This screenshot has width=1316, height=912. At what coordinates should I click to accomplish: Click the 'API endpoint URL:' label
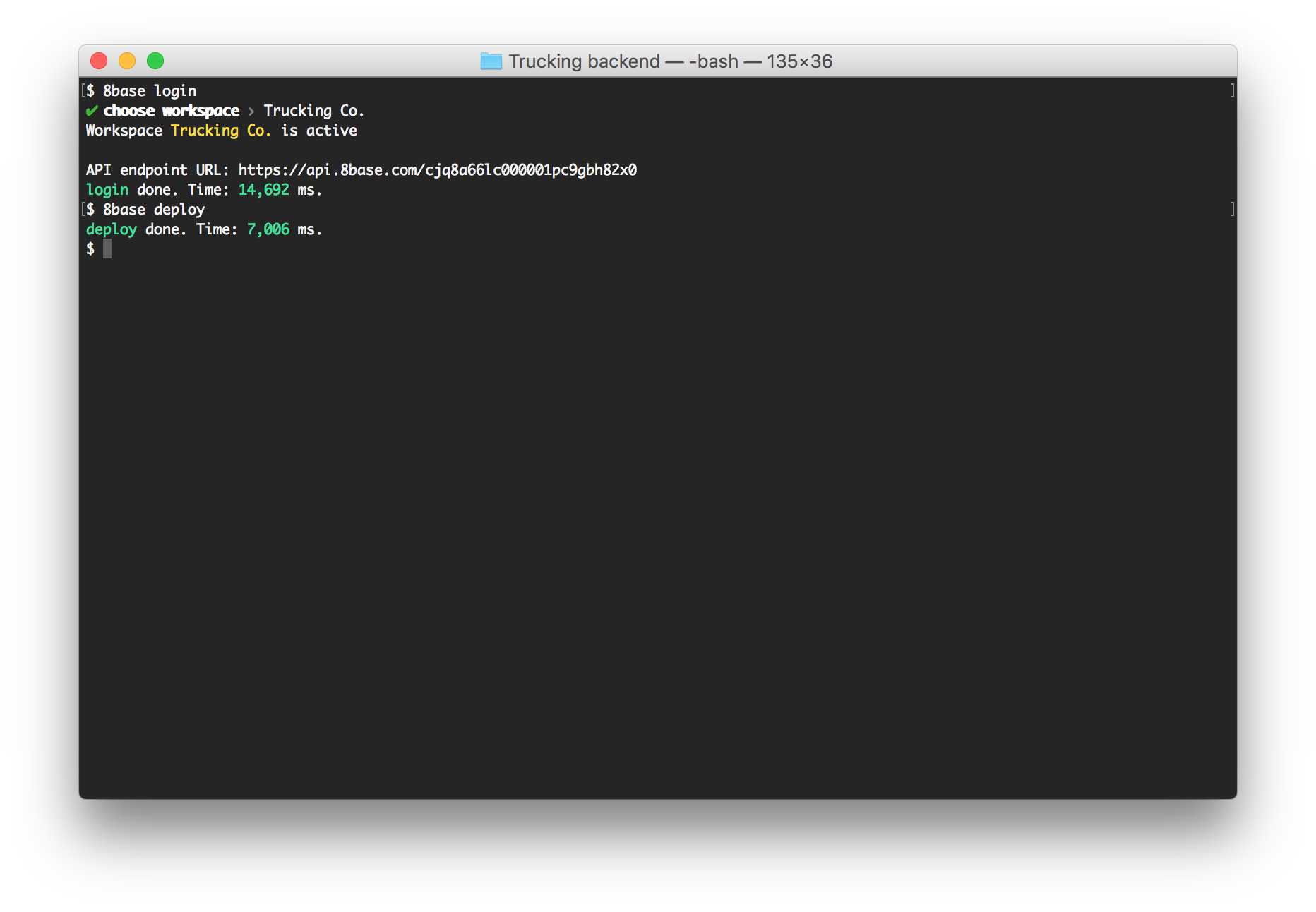[x=157, y=170]
